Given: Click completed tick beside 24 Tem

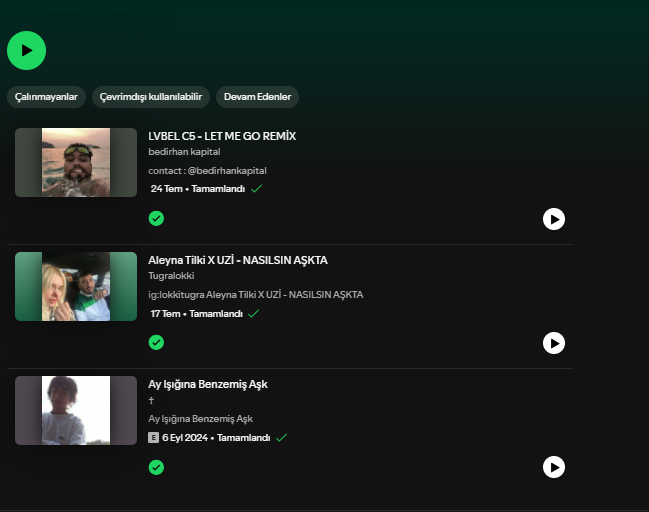Looking at the screenshot, I should click(x=257, y=189).
